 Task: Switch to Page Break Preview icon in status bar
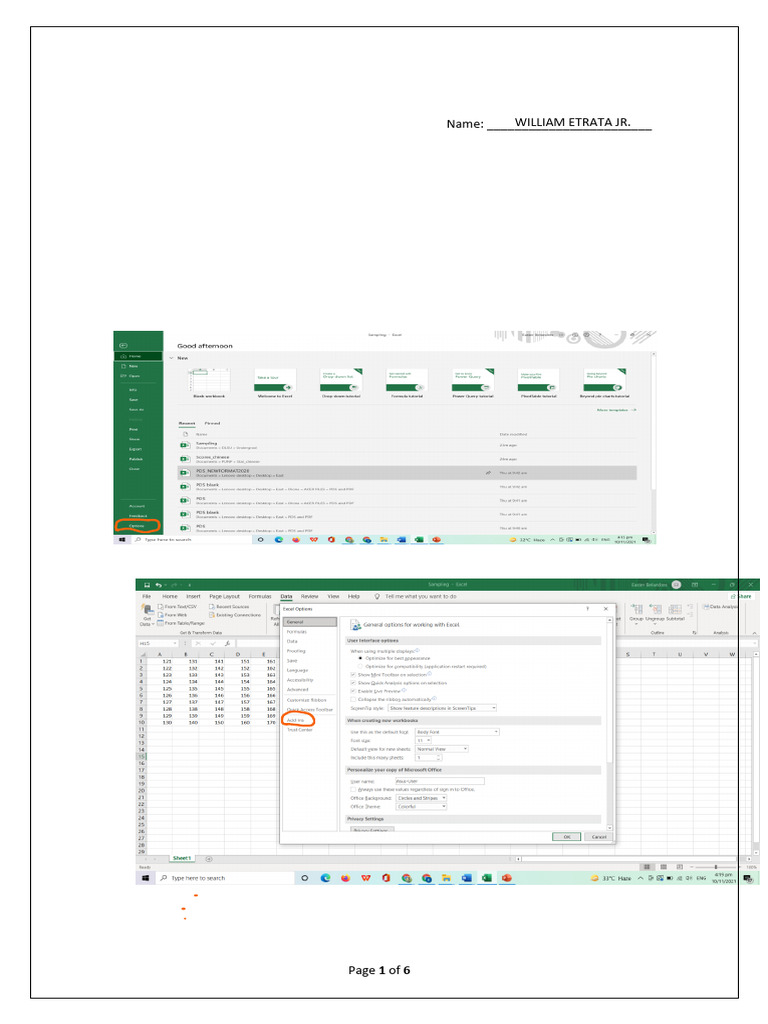coord(679,867)
